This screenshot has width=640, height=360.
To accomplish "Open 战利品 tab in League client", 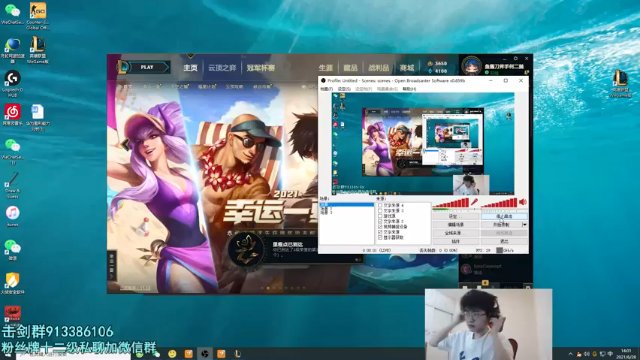I will (x=379, y=68).
